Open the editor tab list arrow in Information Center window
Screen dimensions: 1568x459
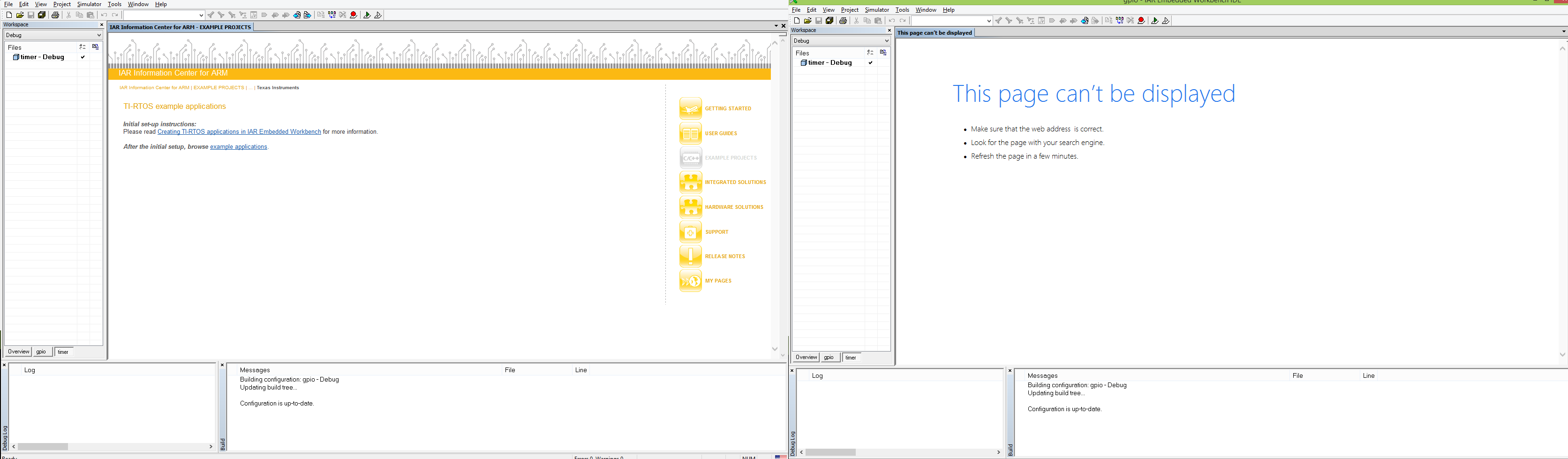click(776, 26)
